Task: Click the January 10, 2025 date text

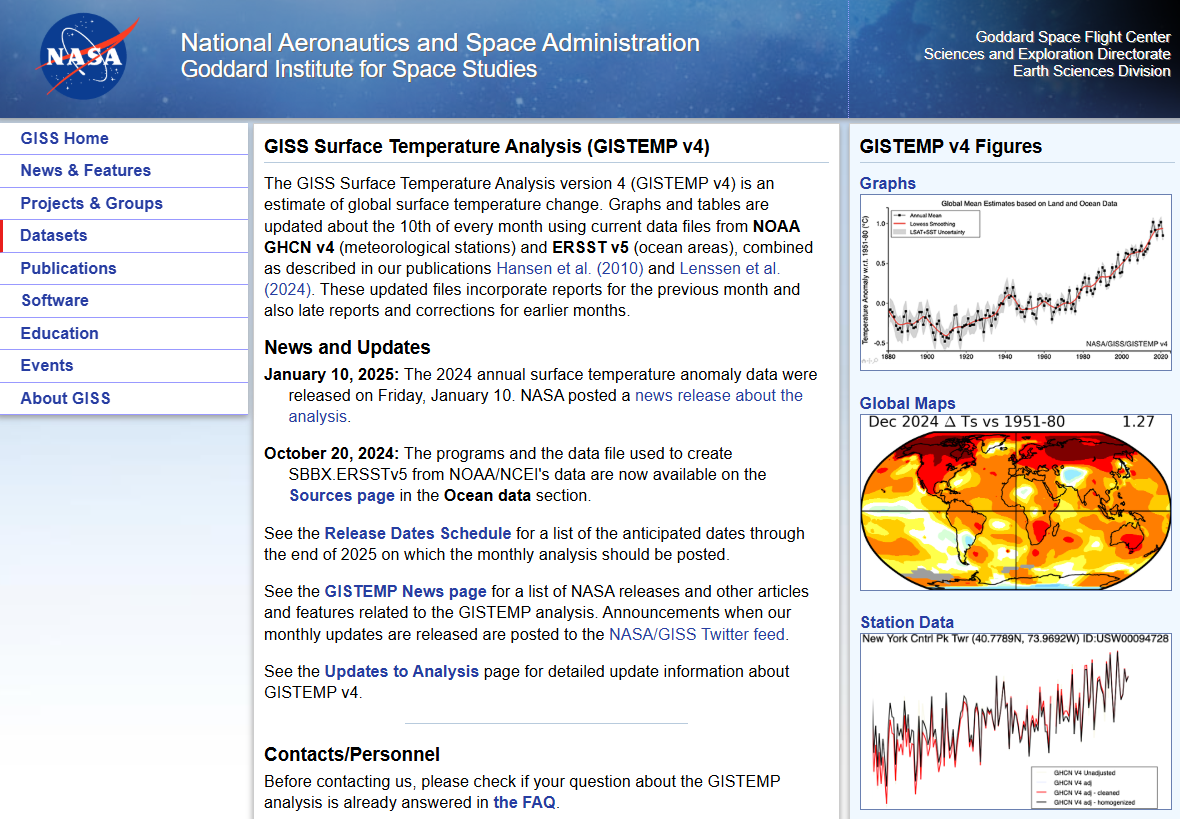Action: click(x=332, y=375)
